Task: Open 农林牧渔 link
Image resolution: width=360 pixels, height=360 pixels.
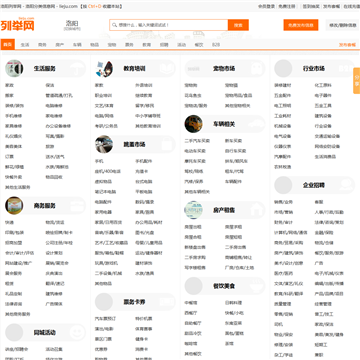Action: click(x=283, y=167)
